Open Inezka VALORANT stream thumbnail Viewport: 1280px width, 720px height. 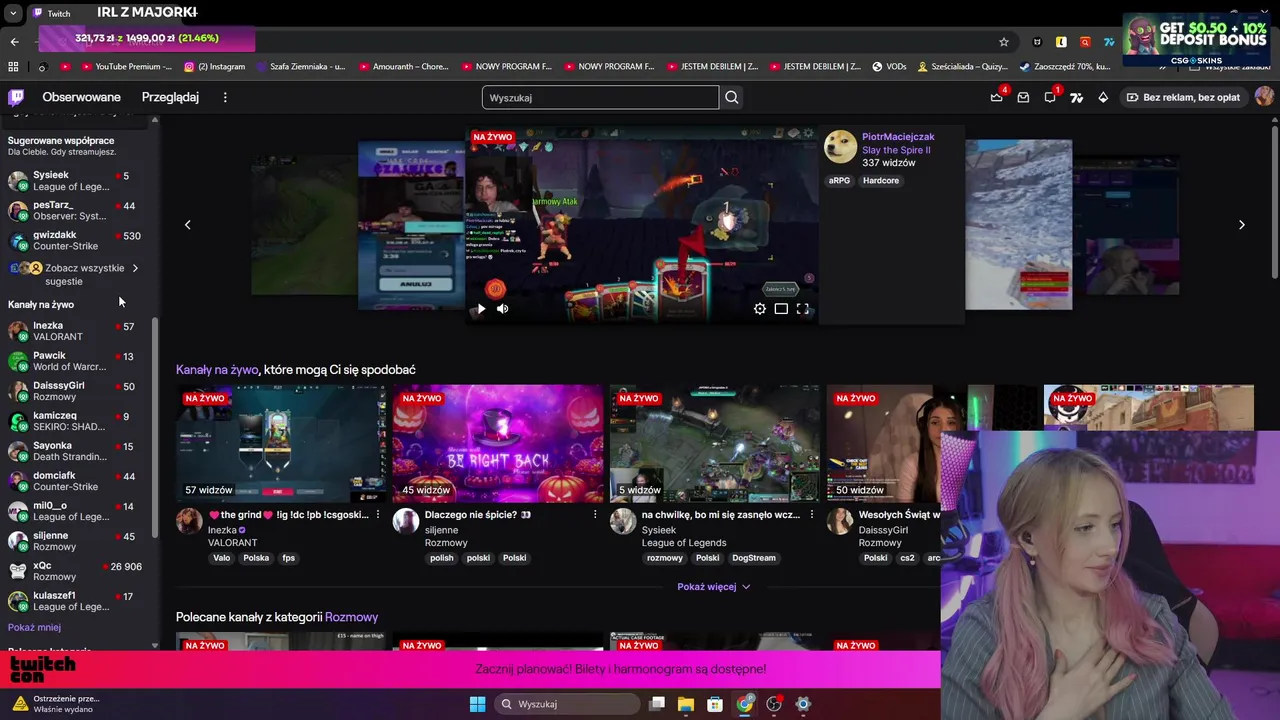coord(281,443)
